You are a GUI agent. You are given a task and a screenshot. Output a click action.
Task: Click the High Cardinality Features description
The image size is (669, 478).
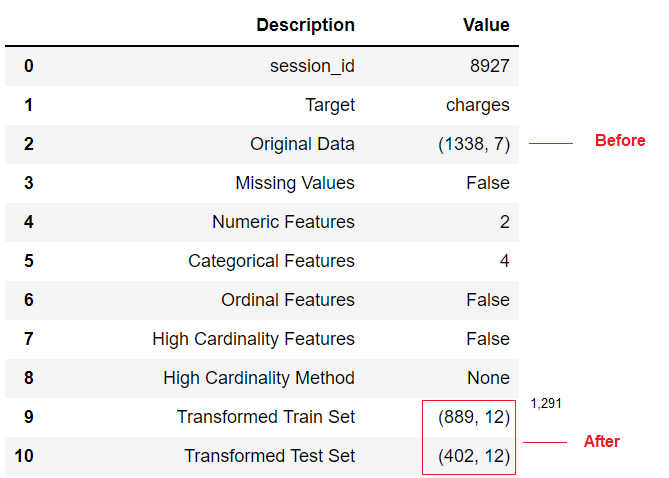coord(253,339)
